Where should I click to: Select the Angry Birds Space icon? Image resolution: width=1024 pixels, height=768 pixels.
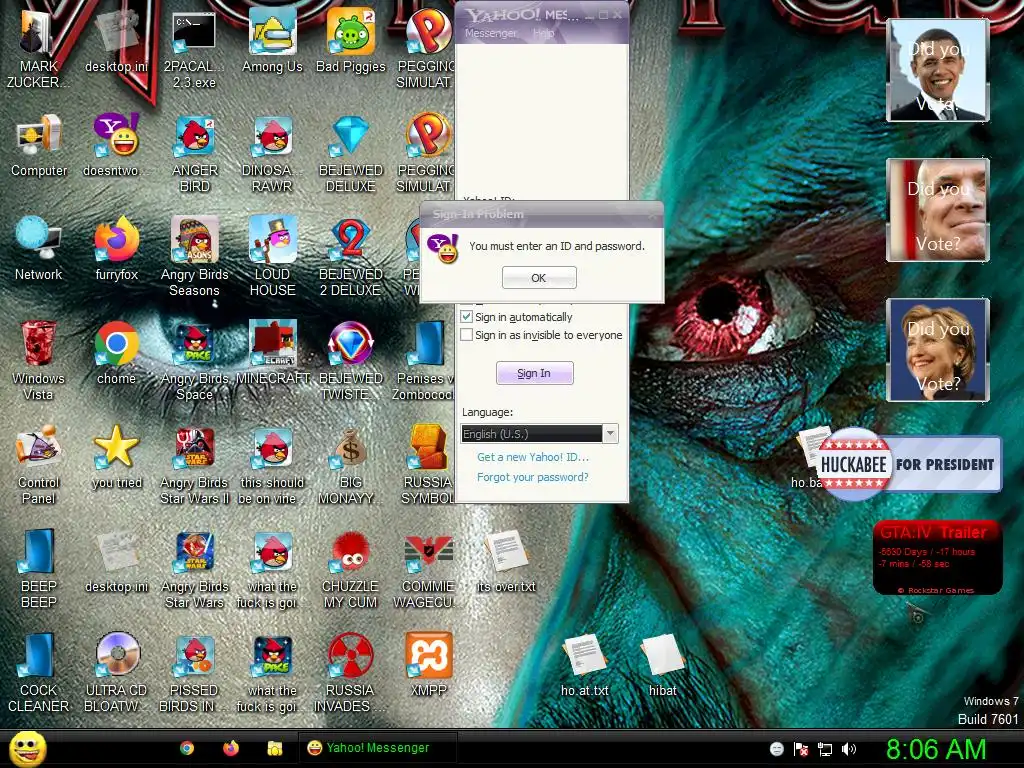(194, 360)
